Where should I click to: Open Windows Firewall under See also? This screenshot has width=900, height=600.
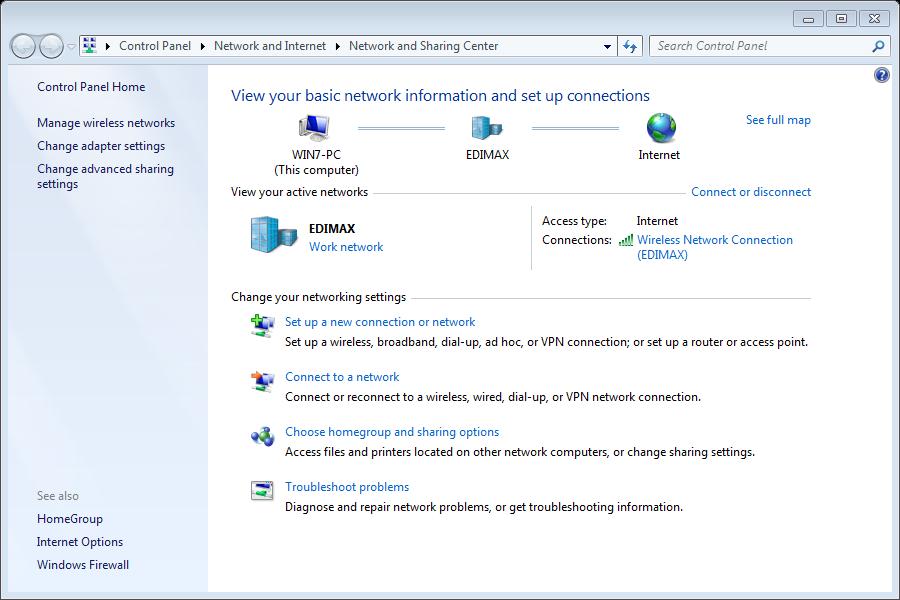point(83,565)
